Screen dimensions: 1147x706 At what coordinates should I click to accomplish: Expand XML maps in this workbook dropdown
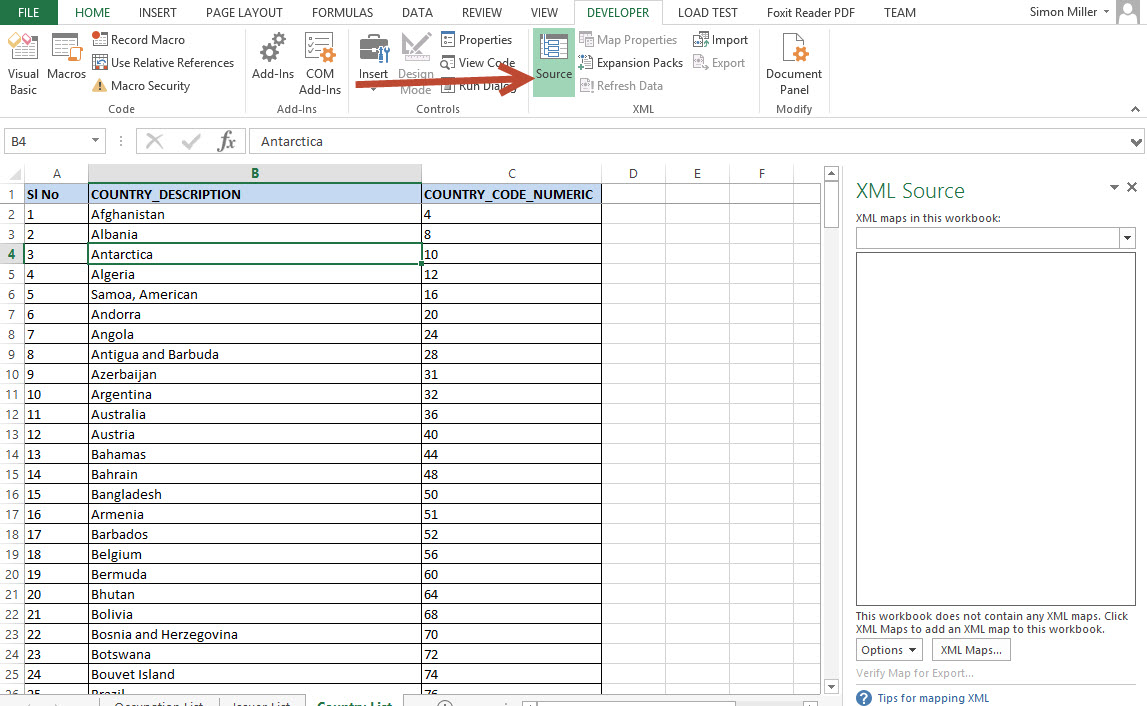(1127, 238)
